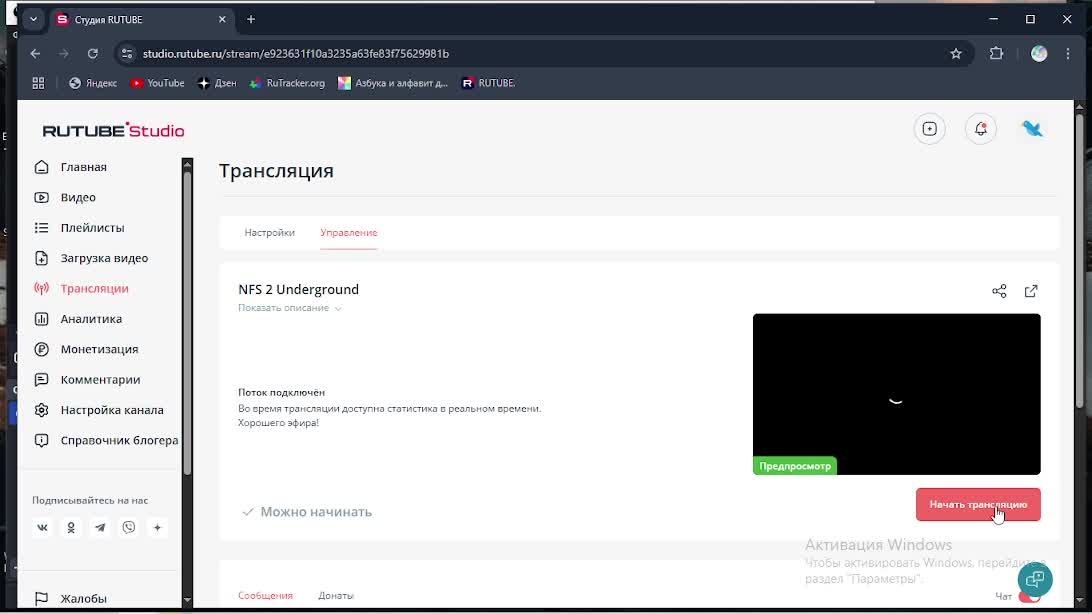Click the page vertical scrollbar
The height and width of the screenshot is (614, 1092).
coord(1080,258)
